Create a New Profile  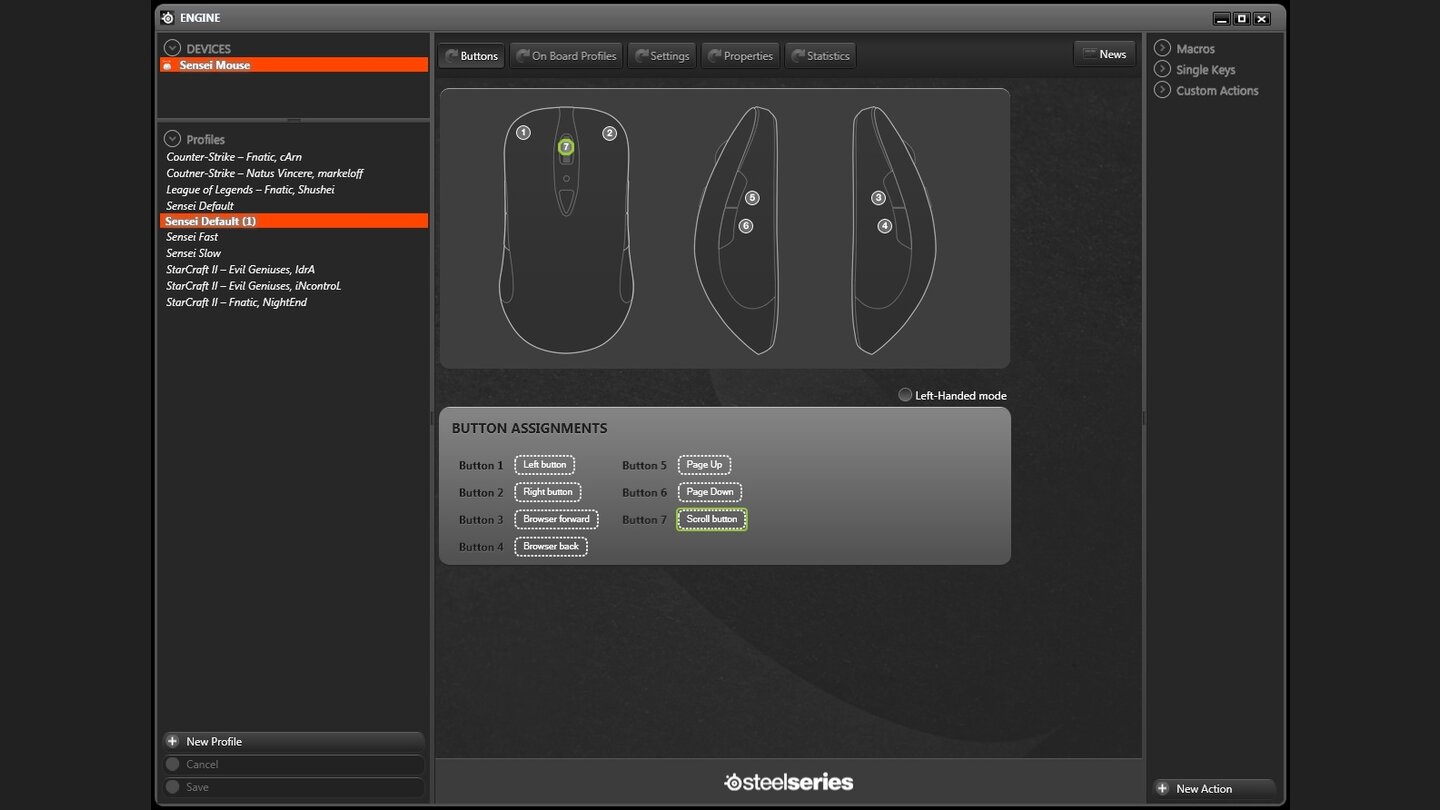pos(293,741)
